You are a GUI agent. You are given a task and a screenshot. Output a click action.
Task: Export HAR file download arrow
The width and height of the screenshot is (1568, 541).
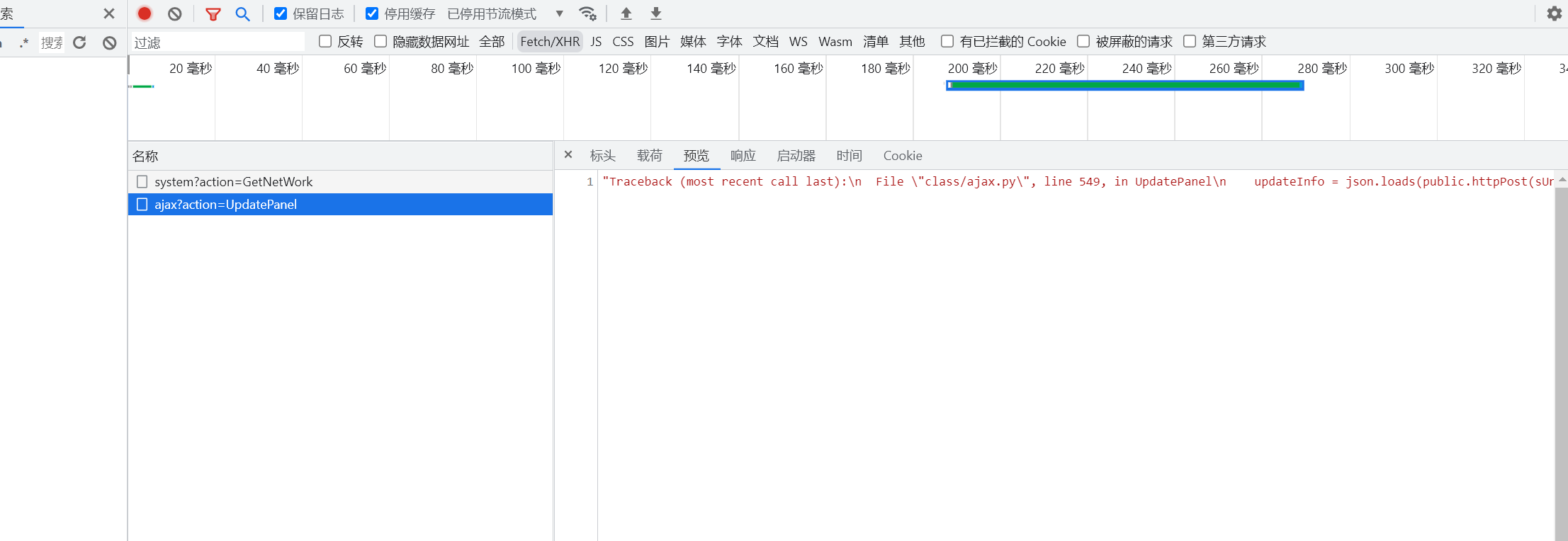[x=656, y=13]
